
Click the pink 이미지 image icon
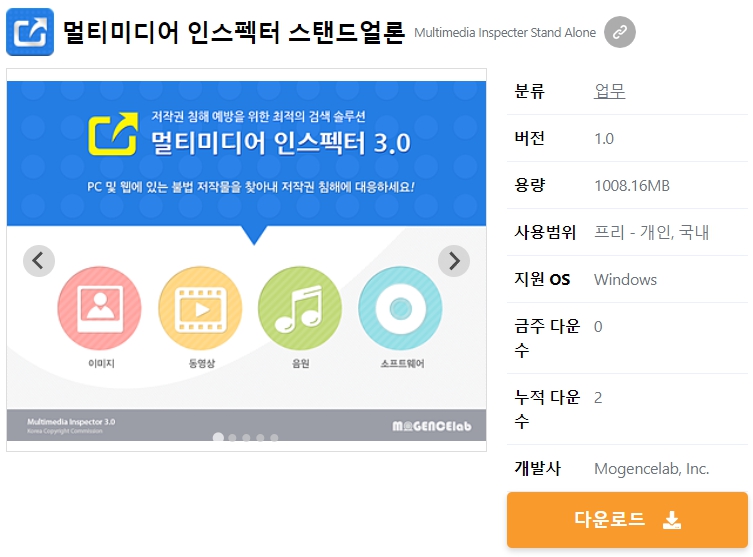[99, 308]
